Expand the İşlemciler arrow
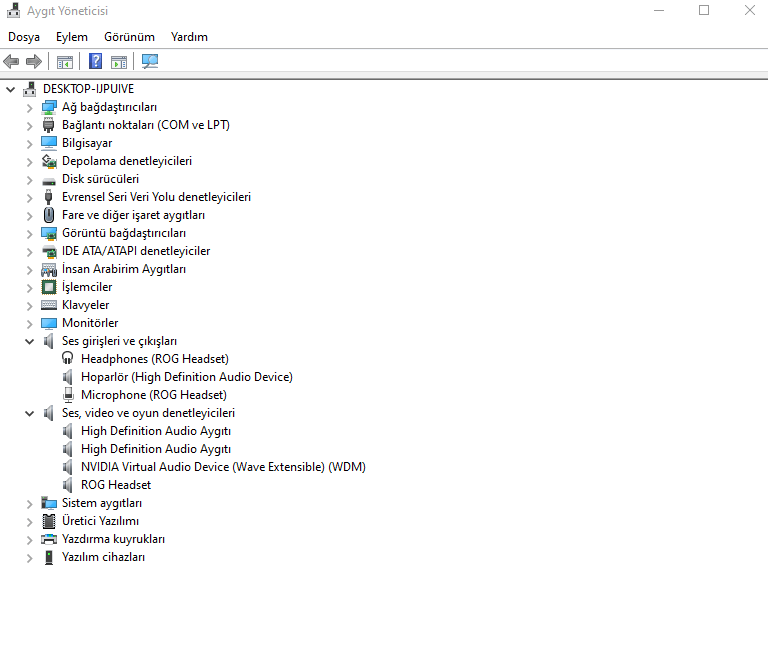This screenshot has width=768, height=647. tap(29, 288)
